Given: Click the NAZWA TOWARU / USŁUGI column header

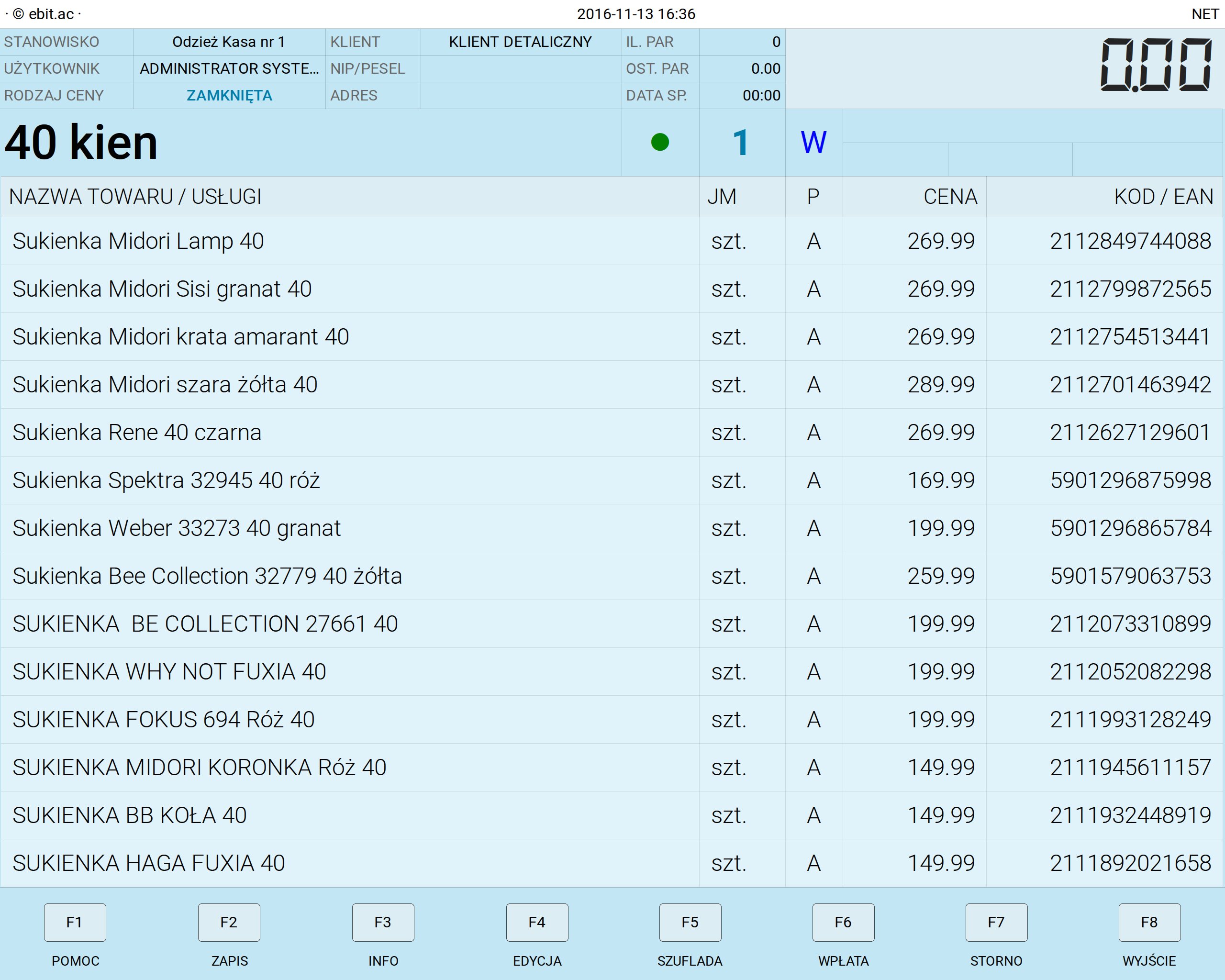Looking at the screenshot, I should 135,197.
